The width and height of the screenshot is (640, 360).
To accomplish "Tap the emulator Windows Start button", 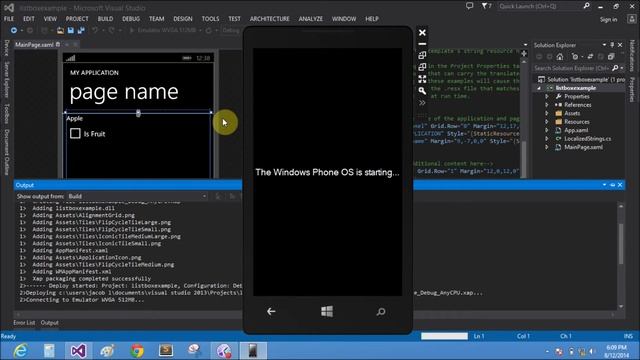I will click(x=327, y=312).
